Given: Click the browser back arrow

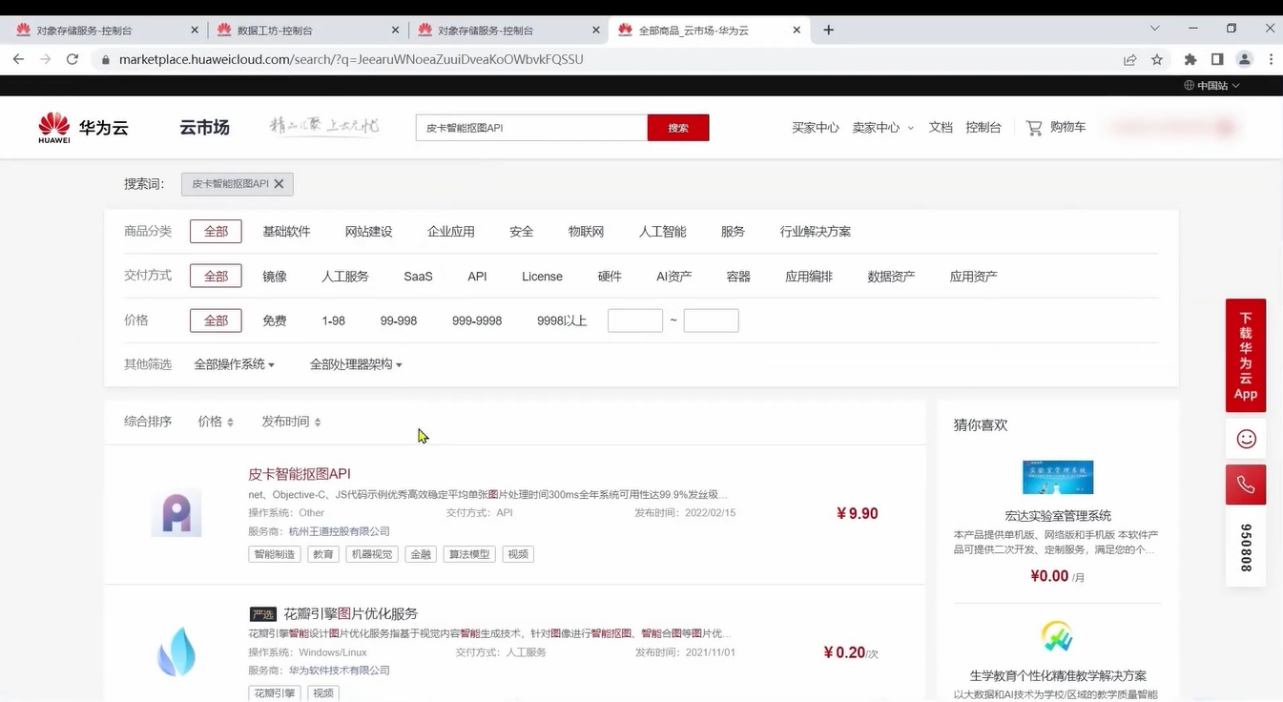Looking at the screenshot, I should [18, 59].
